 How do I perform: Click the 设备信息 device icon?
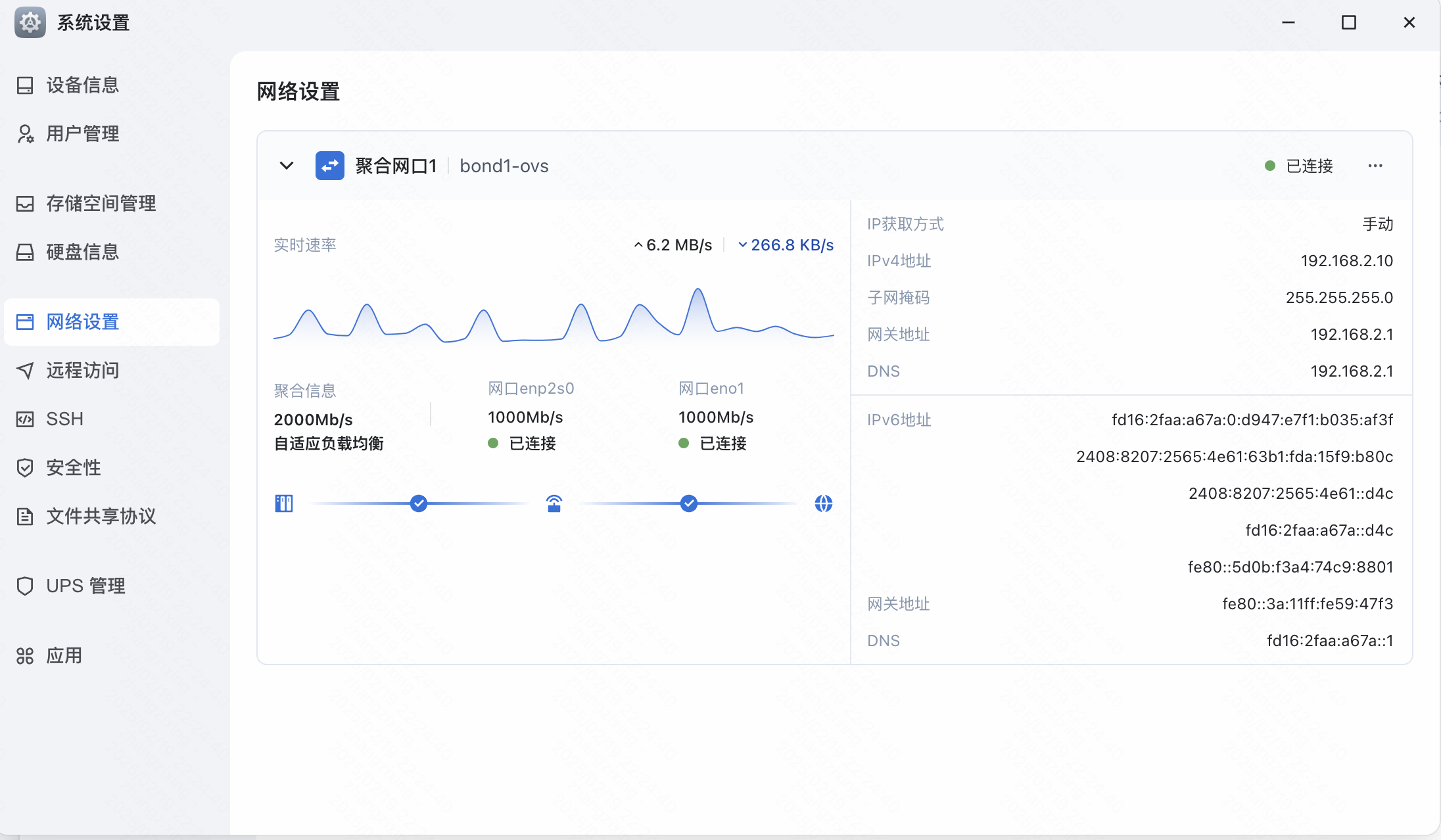pos(25,85)
